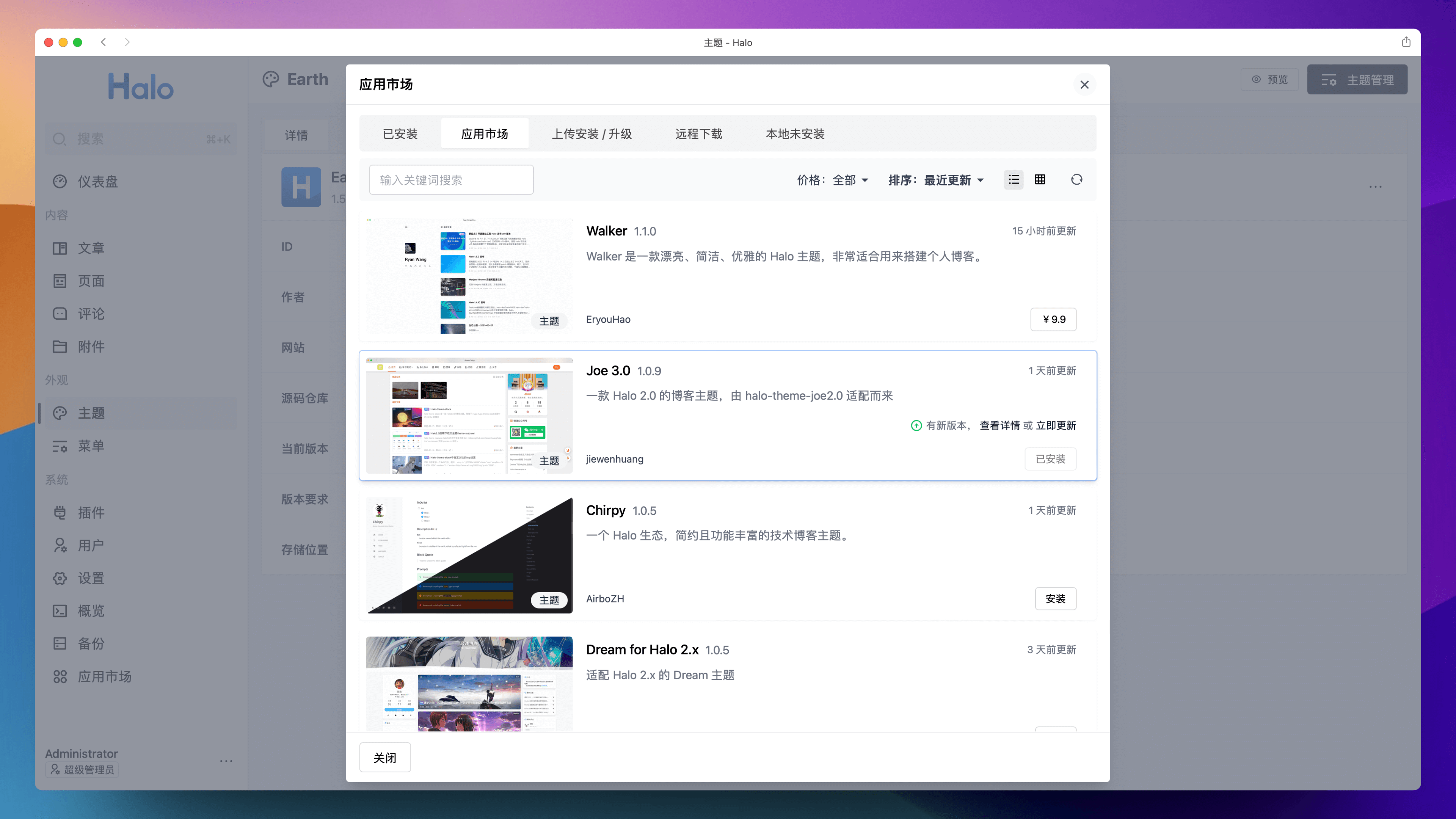Click Walker theme thumbnail preview

coord(469,275)
